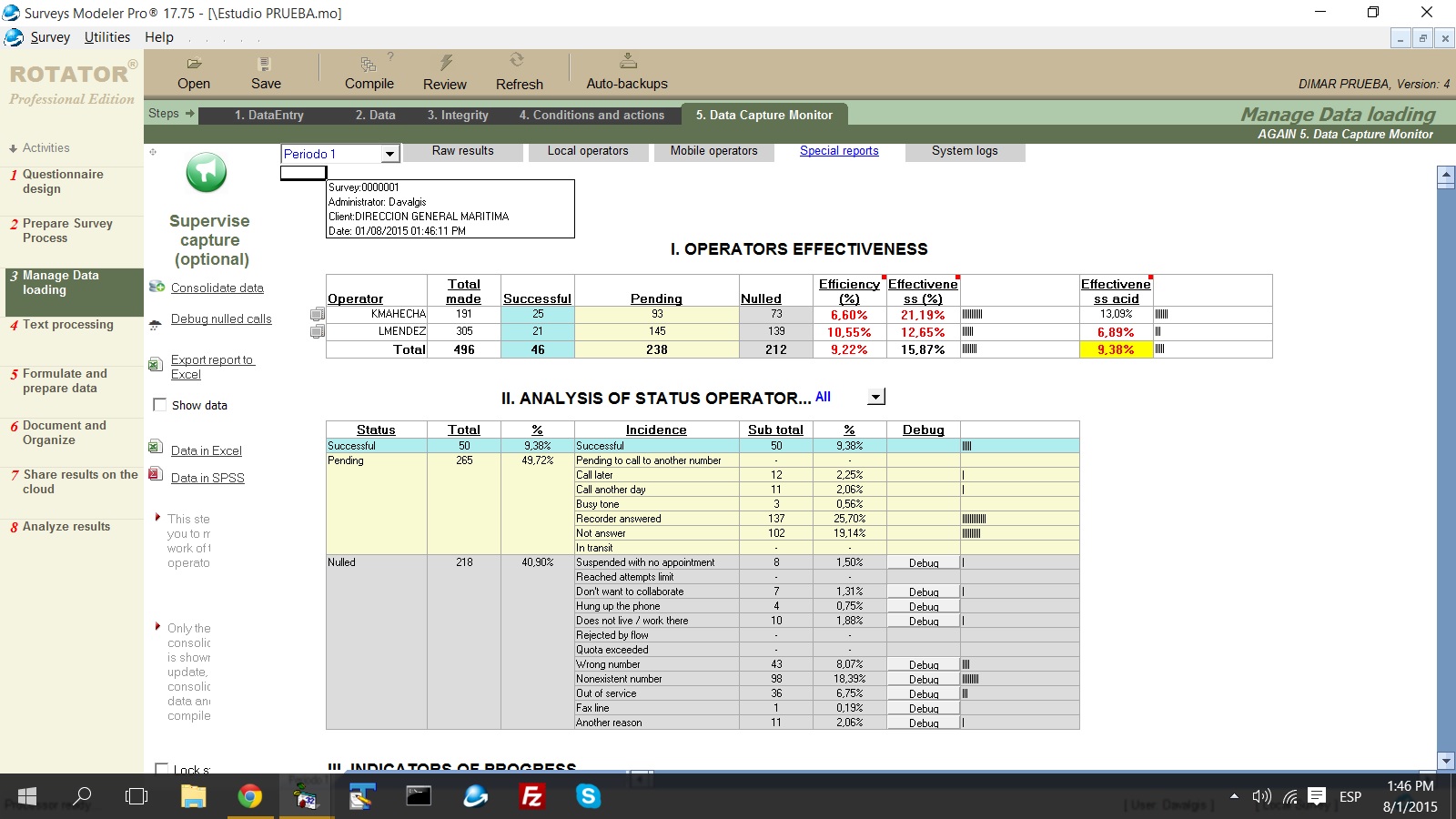Click the monitor icon next to KMAHECHA
This screenshot has width=1456, height=819.
317,315
